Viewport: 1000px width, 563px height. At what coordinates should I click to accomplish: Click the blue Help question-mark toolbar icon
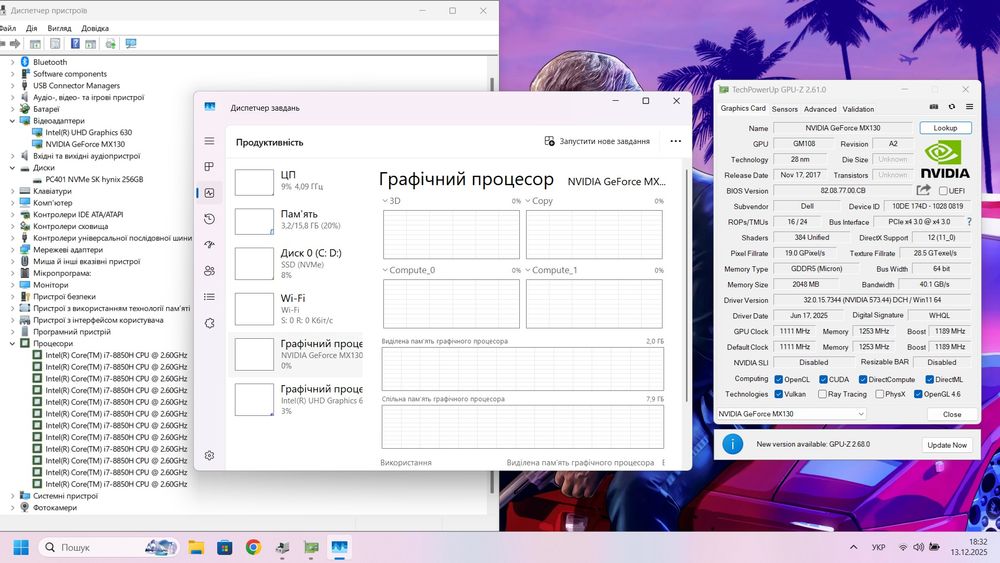pos(75,43)
